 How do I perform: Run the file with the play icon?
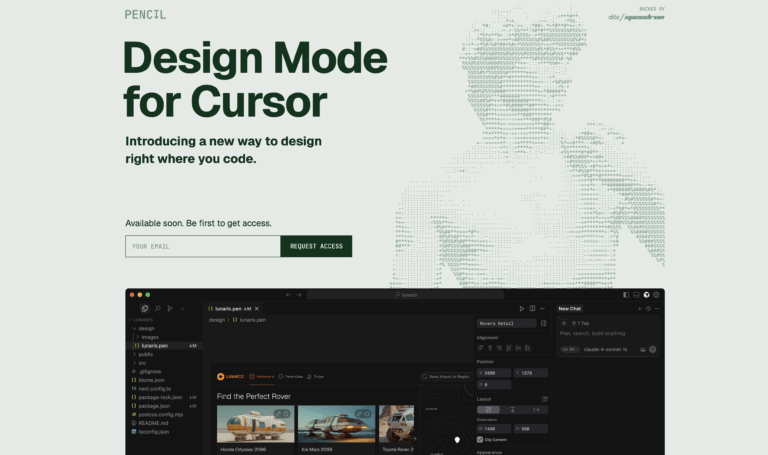tap(522, 309)
